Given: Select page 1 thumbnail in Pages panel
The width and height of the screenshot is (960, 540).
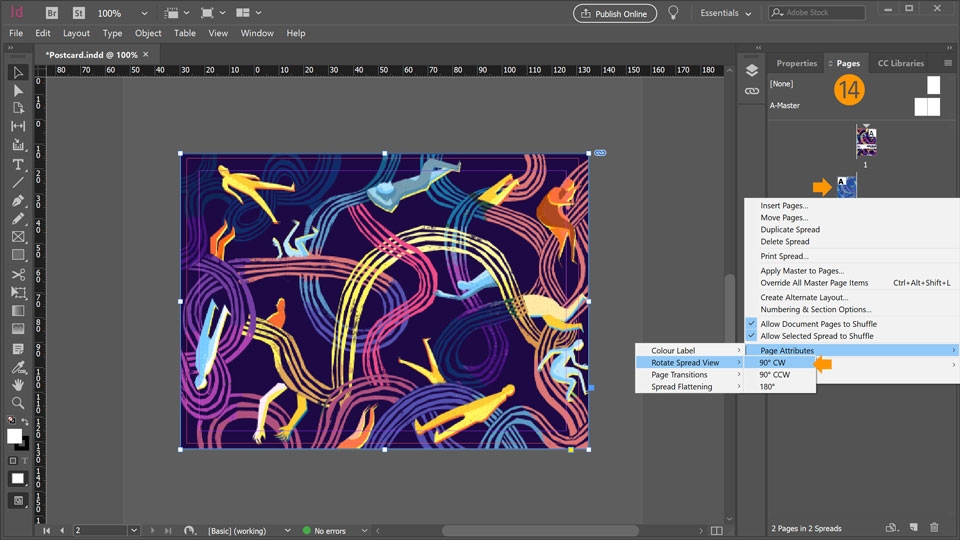Looking at the screenshot, I should click(x=866, y=142).
